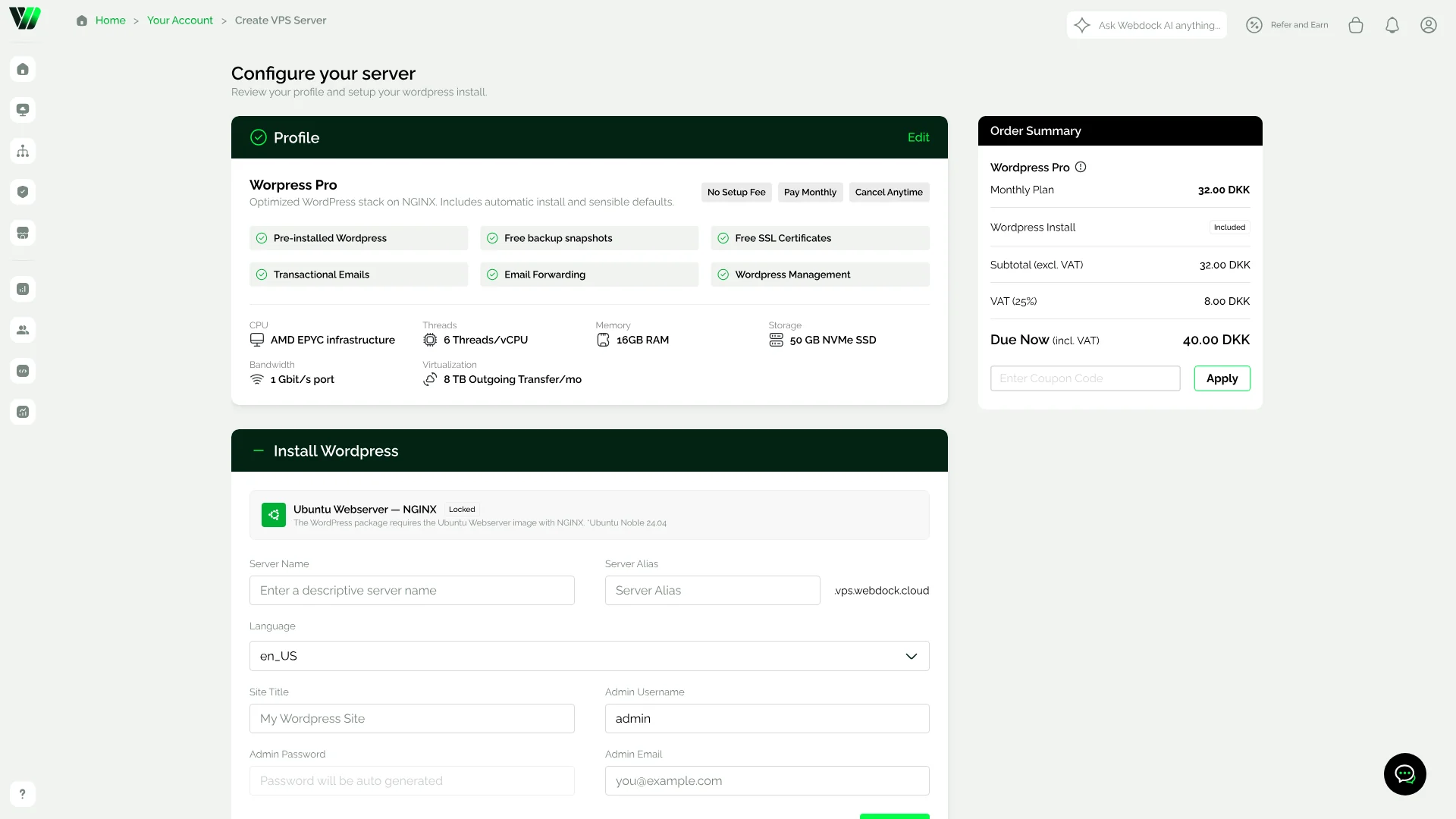Click the 40.00 DKK due amount
Viewport: 1456px width, 819px height.
[x=1216, y=340]
